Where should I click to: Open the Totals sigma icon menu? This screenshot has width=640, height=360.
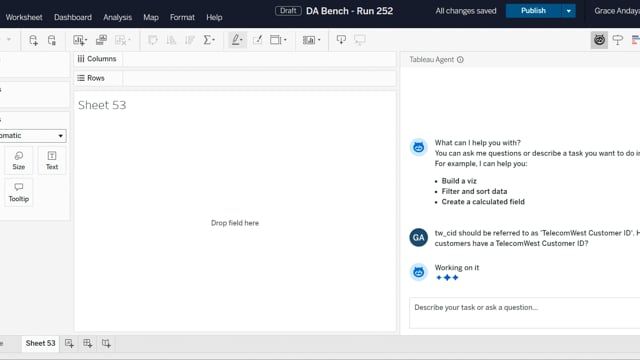[209, 40]
